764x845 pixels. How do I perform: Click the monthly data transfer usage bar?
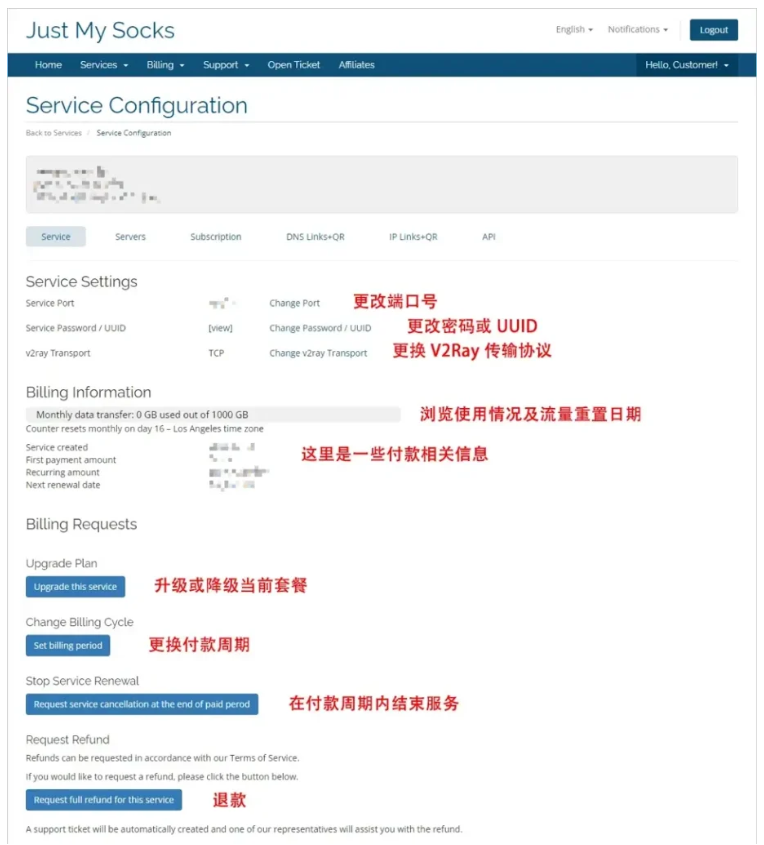[x=213, y=414]
